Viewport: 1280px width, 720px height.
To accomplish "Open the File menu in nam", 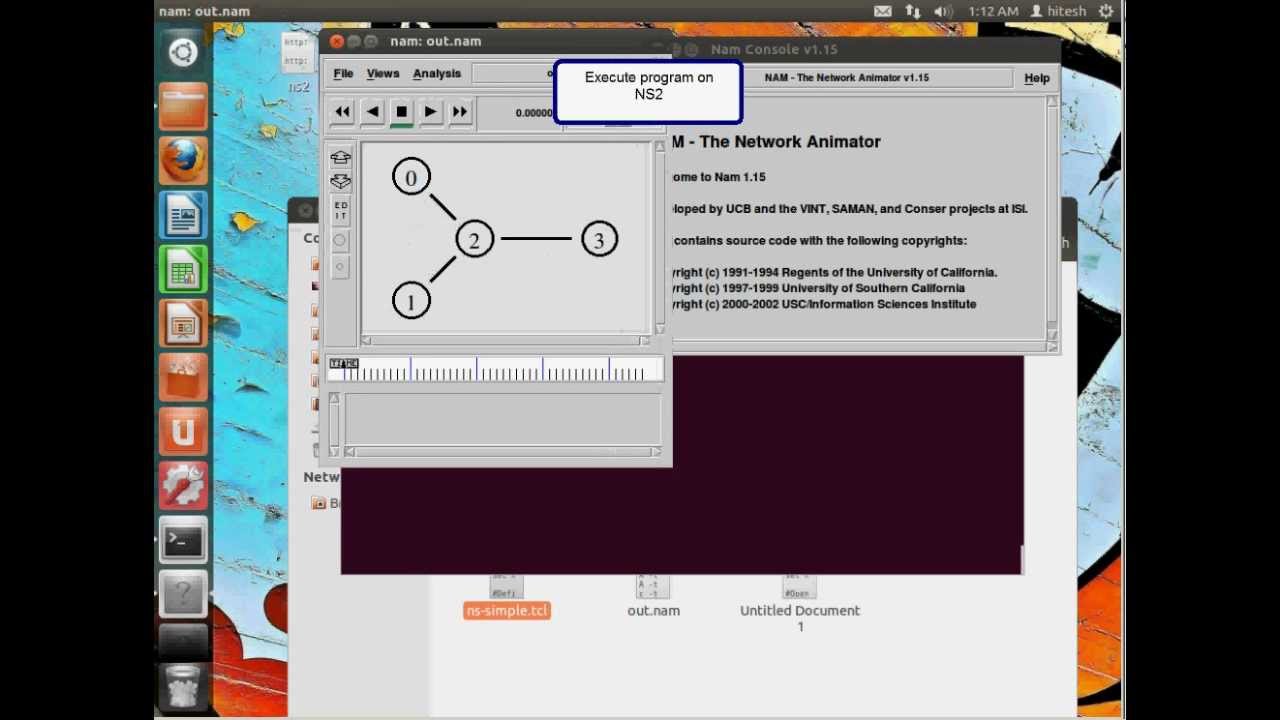I will coord(343,74).
